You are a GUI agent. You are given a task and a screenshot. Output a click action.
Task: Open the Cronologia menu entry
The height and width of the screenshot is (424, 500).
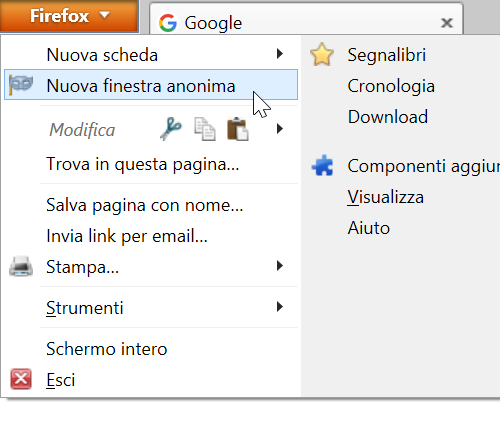point(391,86)
